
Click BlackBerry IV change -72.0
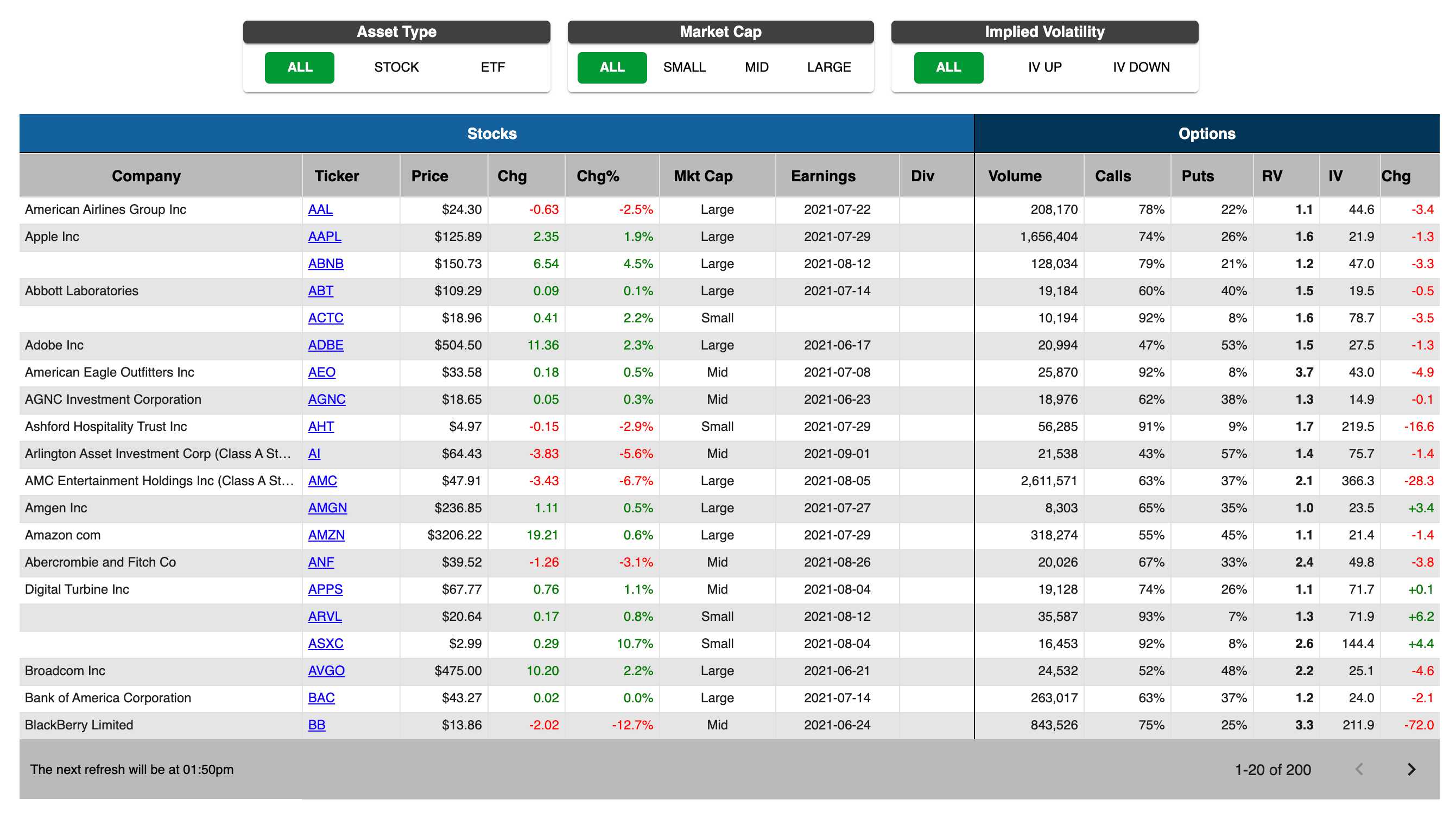click(1418, 725)
